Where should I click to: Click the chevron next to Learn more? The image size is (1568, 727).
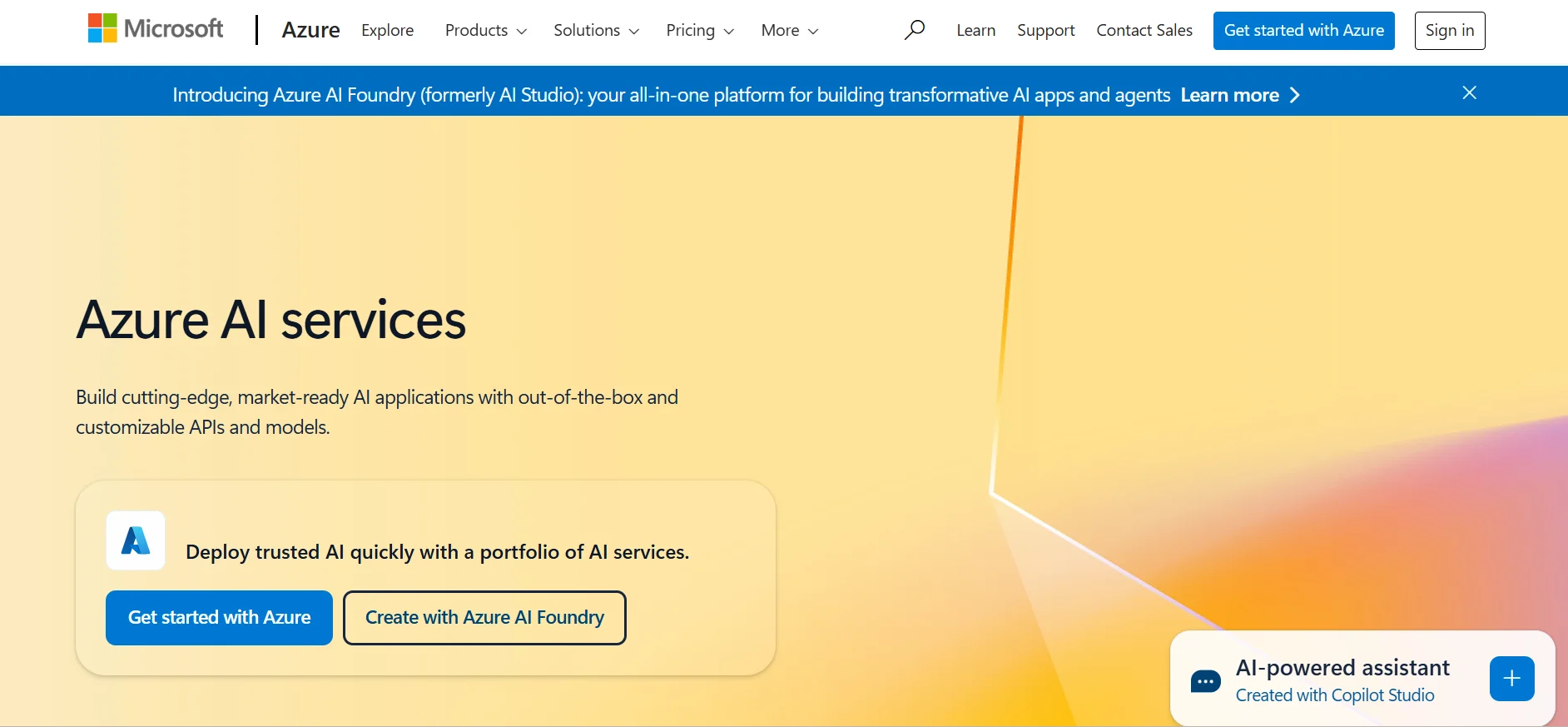pos(1294,95)
